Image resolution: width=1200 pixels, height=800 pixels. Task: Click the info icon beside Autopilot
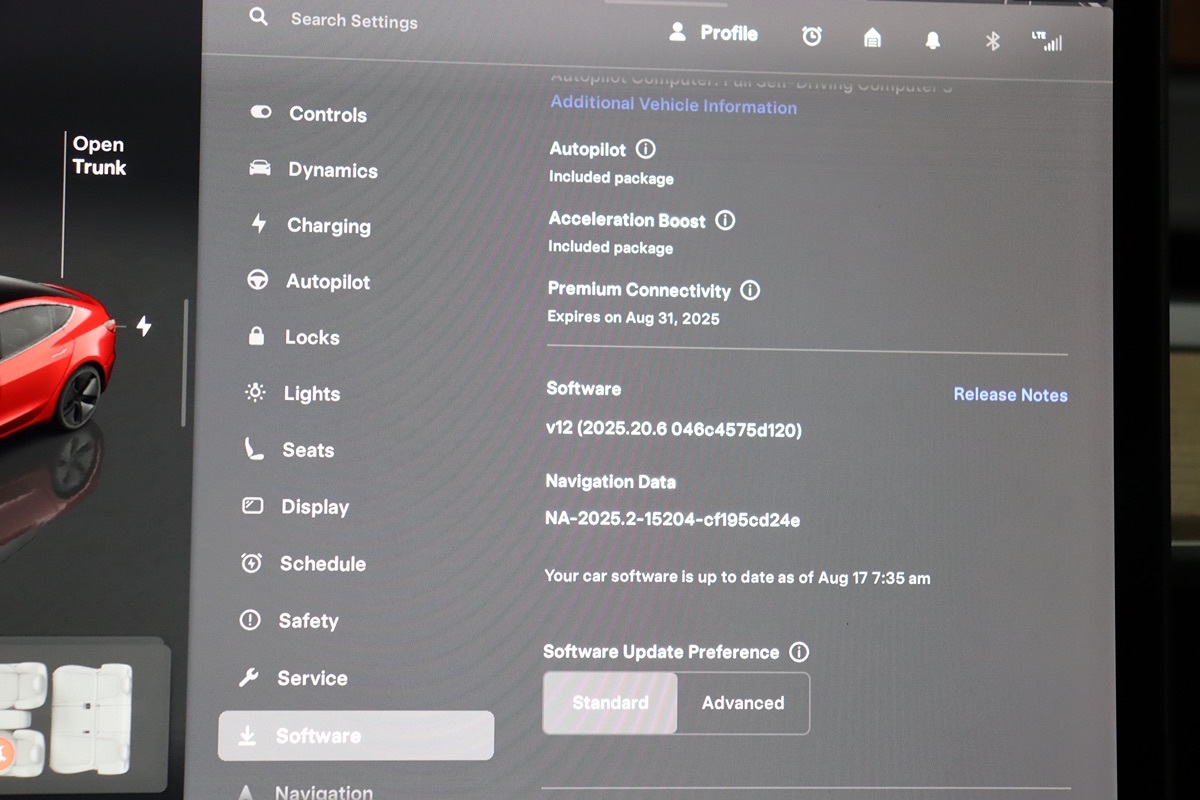(x=646, y=149)
